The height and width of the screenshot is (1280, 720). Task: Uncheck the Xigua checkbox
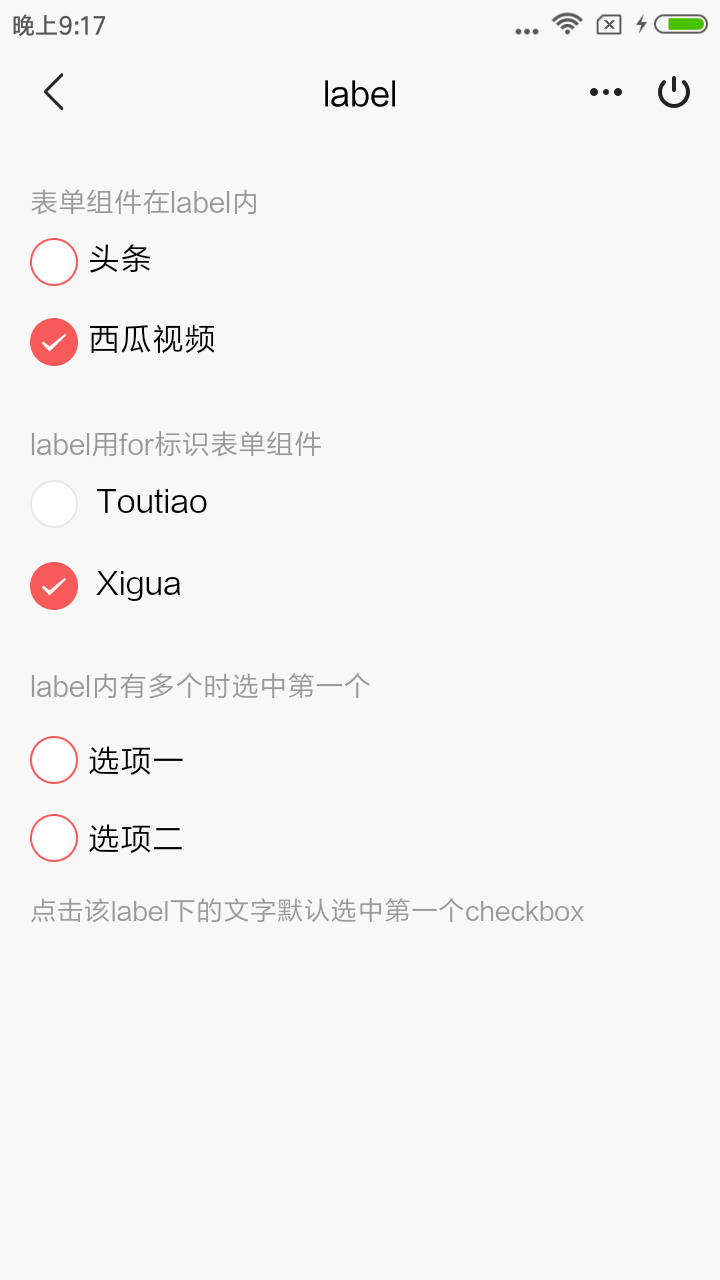click(54, 586)
